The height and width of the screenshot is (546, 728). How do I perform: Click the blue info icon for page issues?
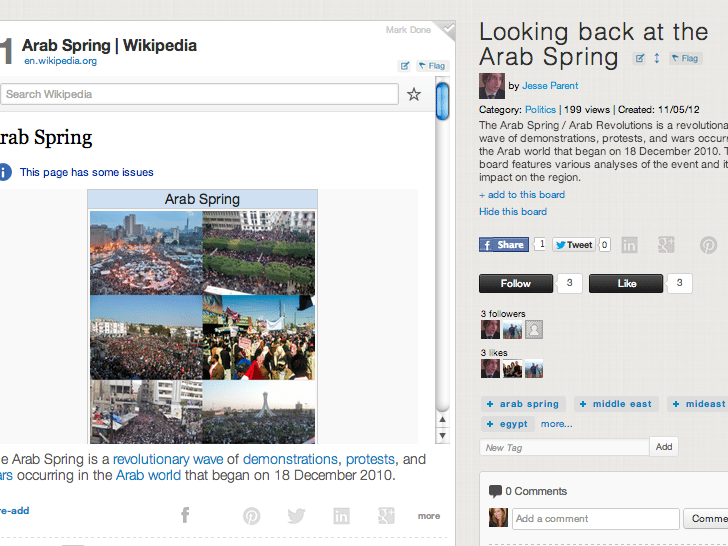(x=5, y=172)
